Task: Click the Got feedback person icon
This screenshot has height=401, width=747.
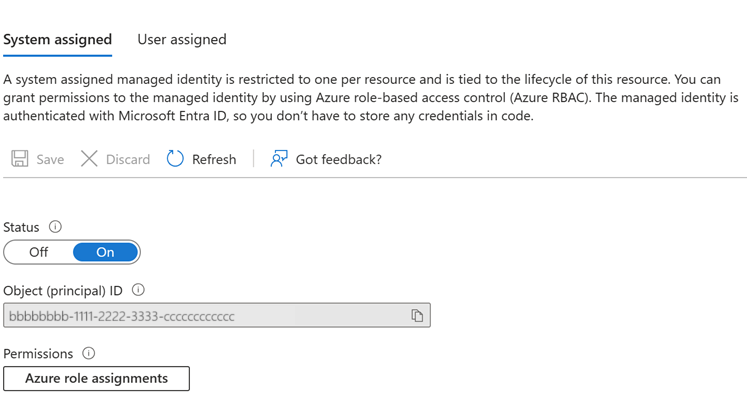Action: [279, 159]
